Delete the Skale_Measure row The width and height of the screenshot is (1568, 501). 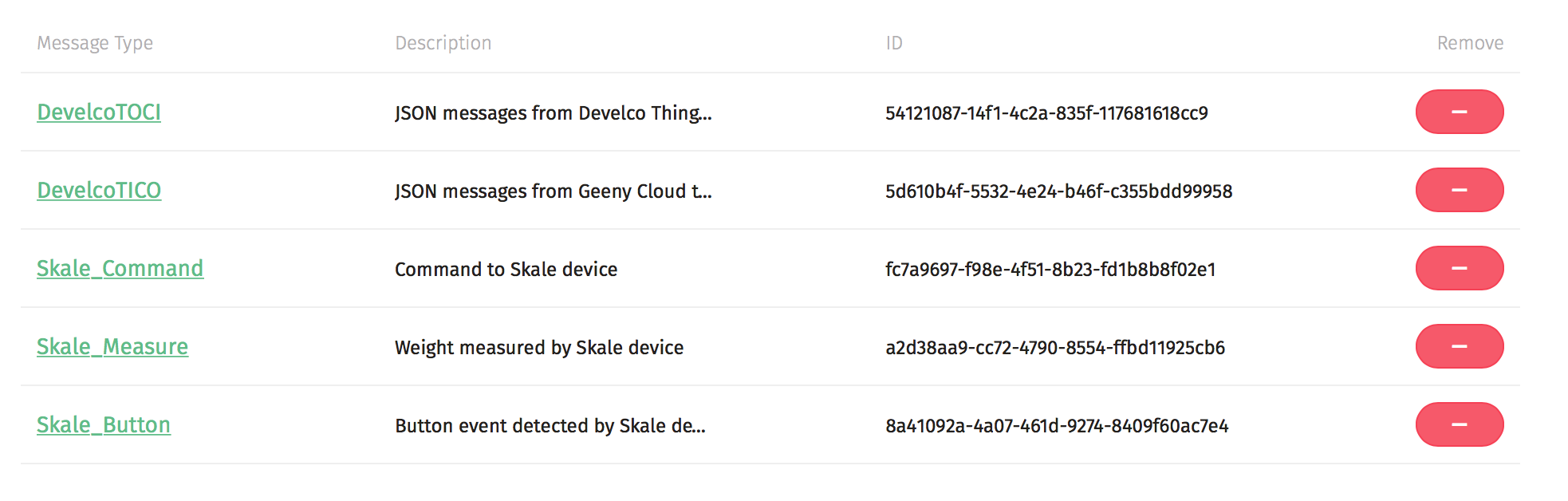[1459, 346]
